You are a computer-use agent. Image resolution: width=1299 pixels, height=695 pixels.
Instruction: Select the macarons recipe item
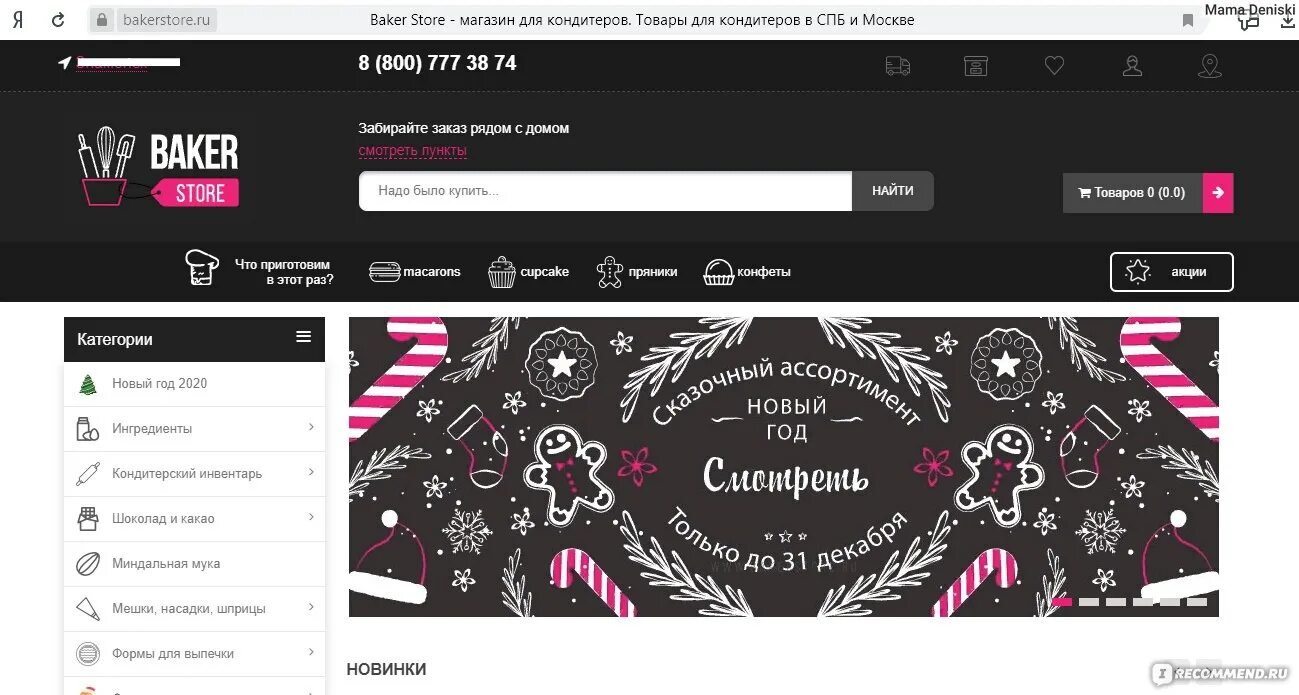(415, 272)
